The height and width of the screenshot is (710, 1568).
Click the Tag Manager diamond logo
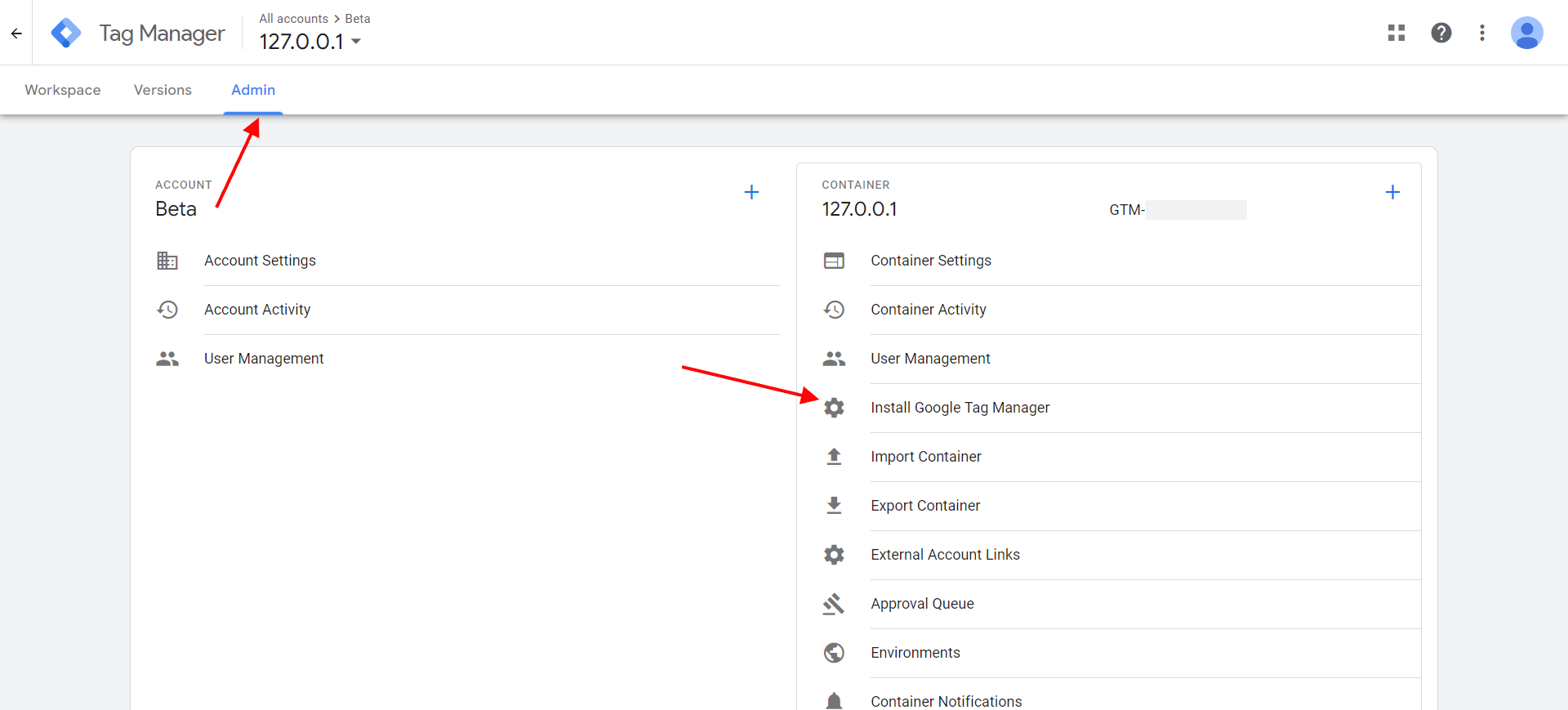pos(66,33)
